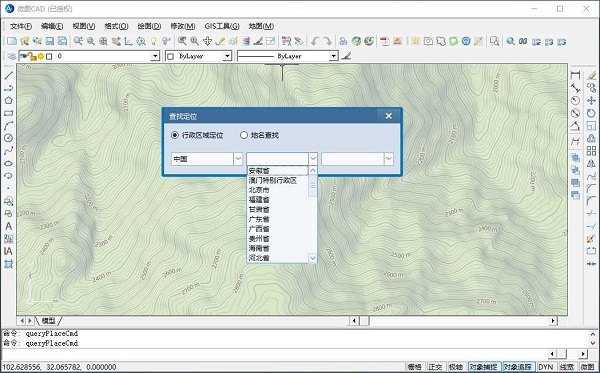Click the binoculars search icon
The height and width of the screenshot is (373, 600).
pyautogui.click(x=523, y=41)
